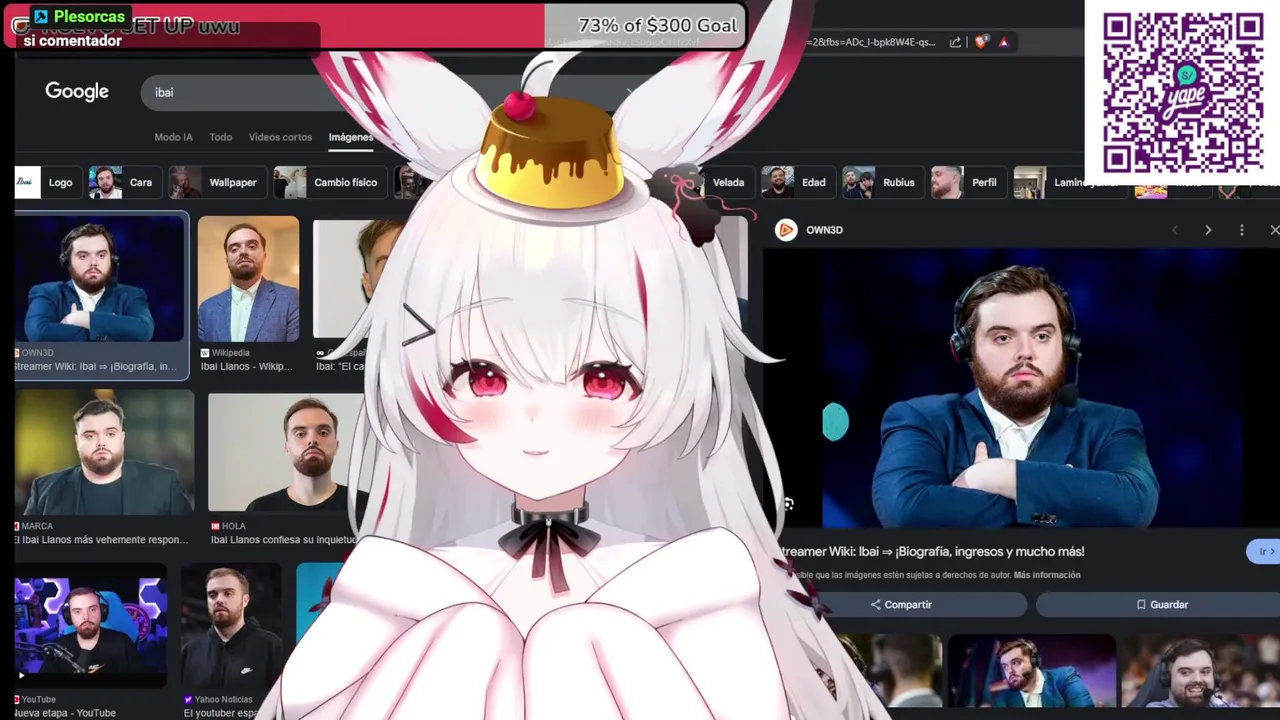Viewport: 1280px width, 720px height.
Task: Open the Más información link
Action: (1047, 575)
